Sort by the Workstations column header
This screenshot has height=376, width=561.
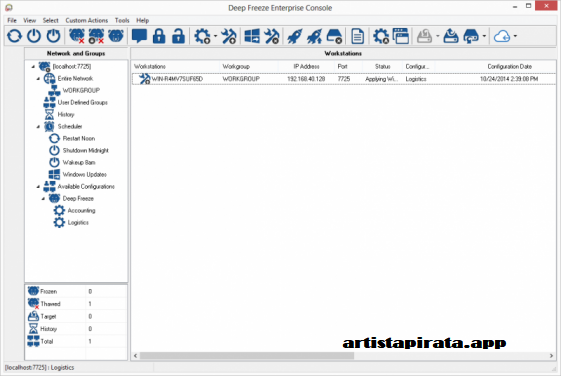click(175, 67)
